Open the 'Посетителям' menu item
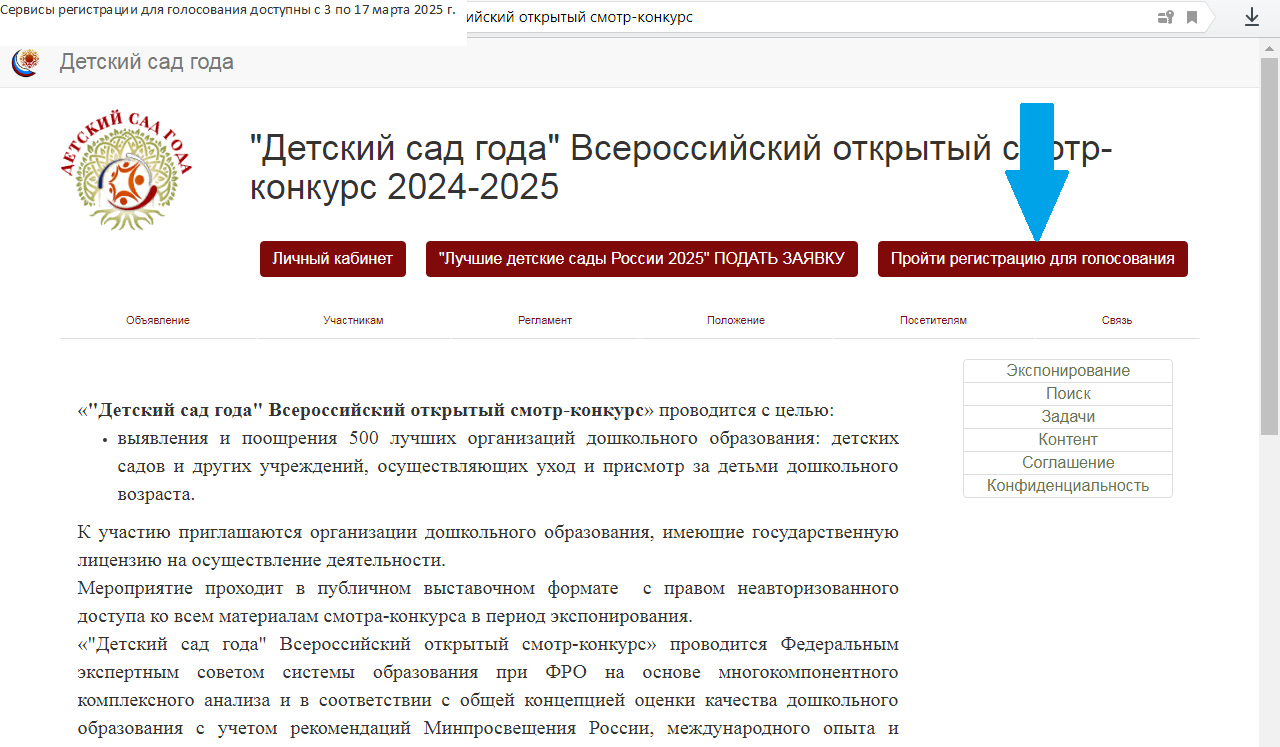This screenshot has width=1280, height=747. (933, 320)
